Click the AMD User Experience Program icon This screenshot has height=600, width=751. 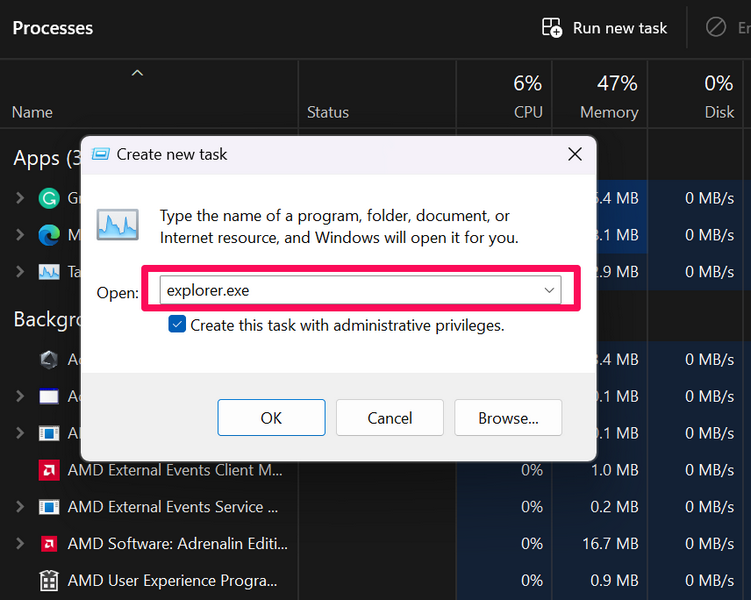[x=48, y=581]
